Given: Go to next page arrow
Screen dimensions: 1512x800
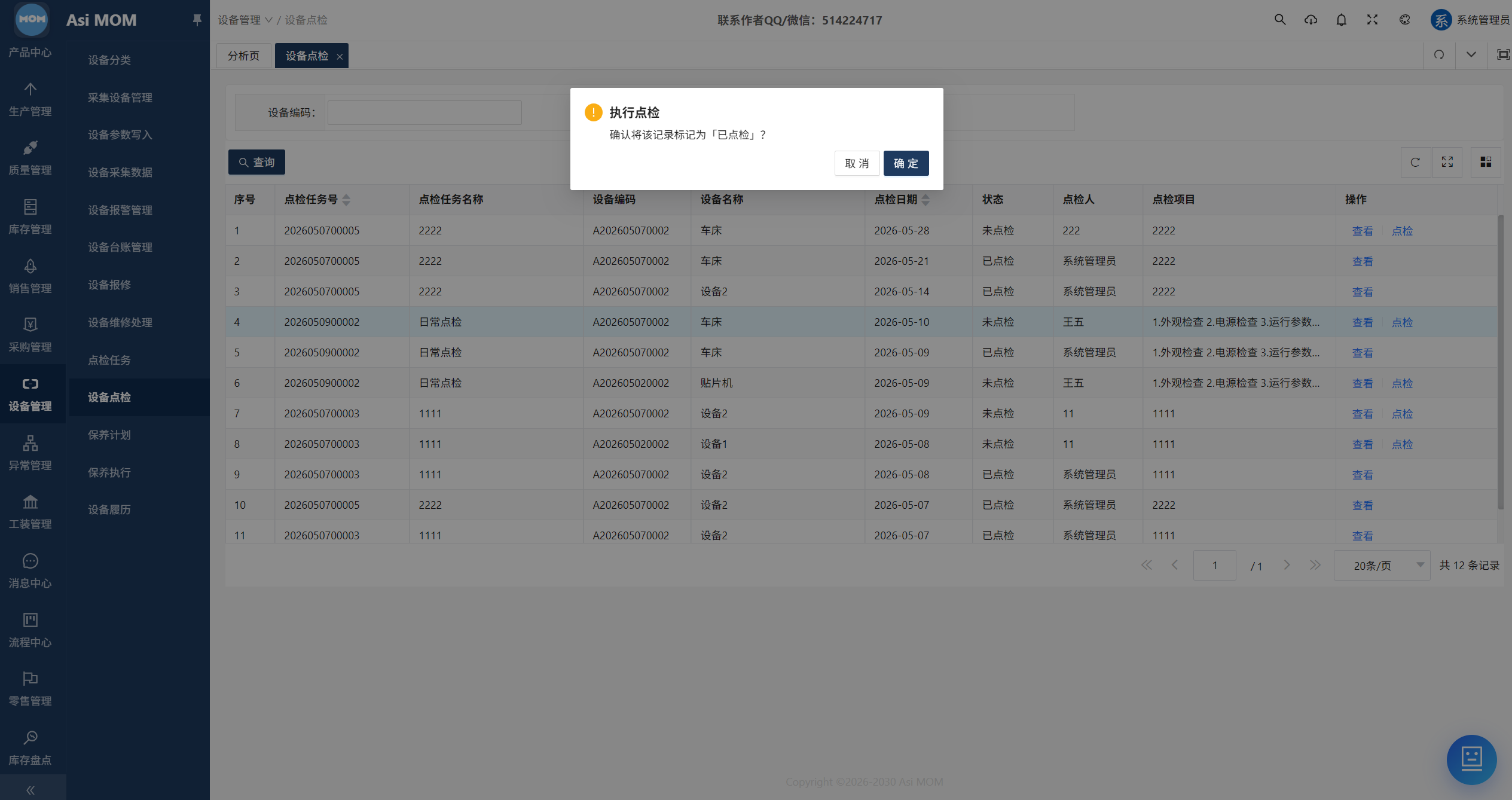Looking at the screenshot, I should pyautogui.click(x=1286, y=565).
